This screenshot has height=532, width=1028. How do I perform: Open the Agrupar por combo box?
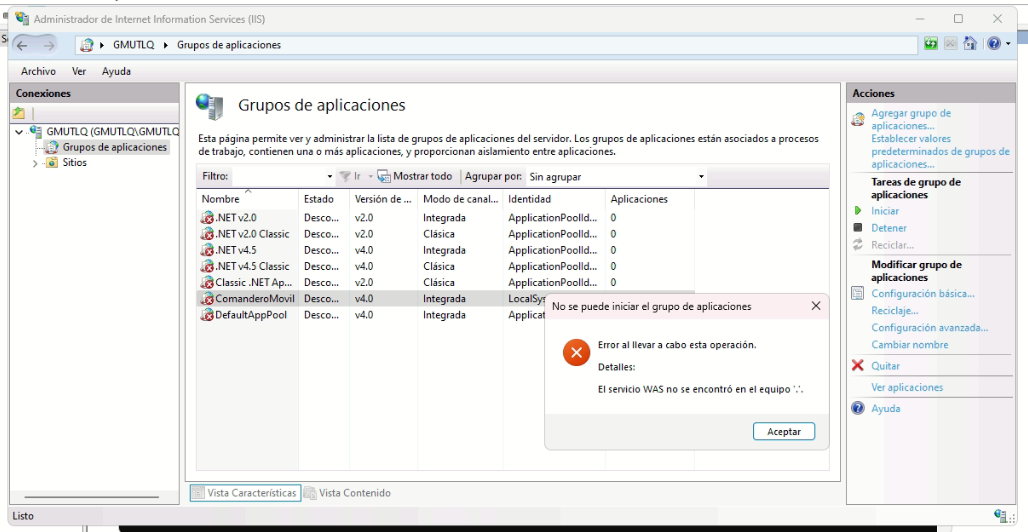[616, 176]
